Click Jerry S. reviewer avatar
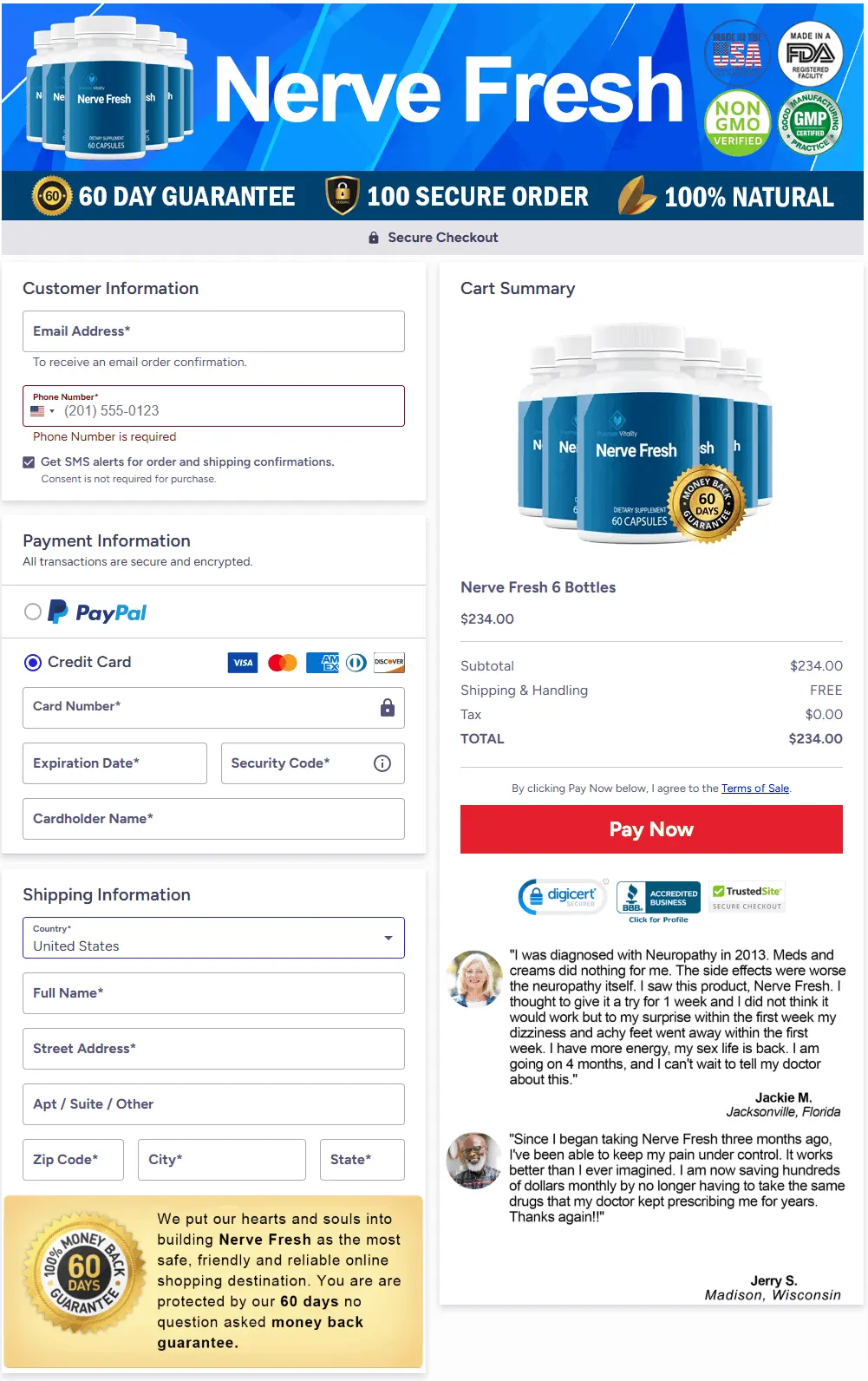The height and width of the screenshot is (1381, 868). [474, 1161]
